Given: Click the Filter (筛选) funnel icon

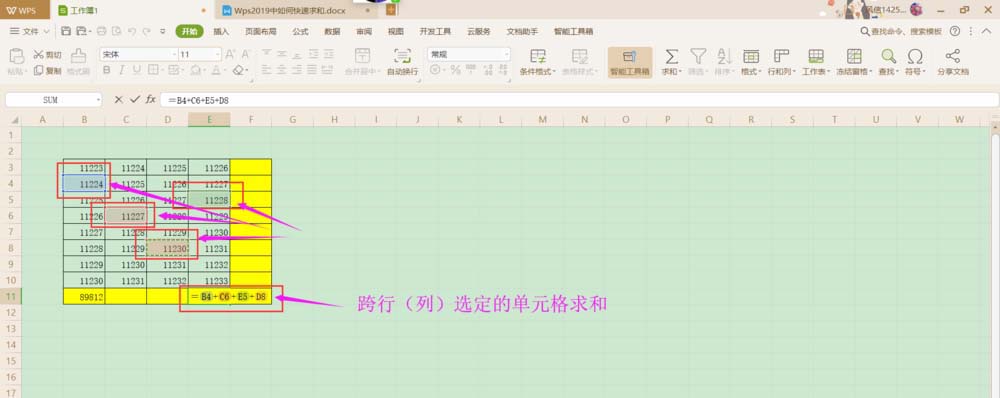Looking at the screenshot, I should tap(698, 56).
